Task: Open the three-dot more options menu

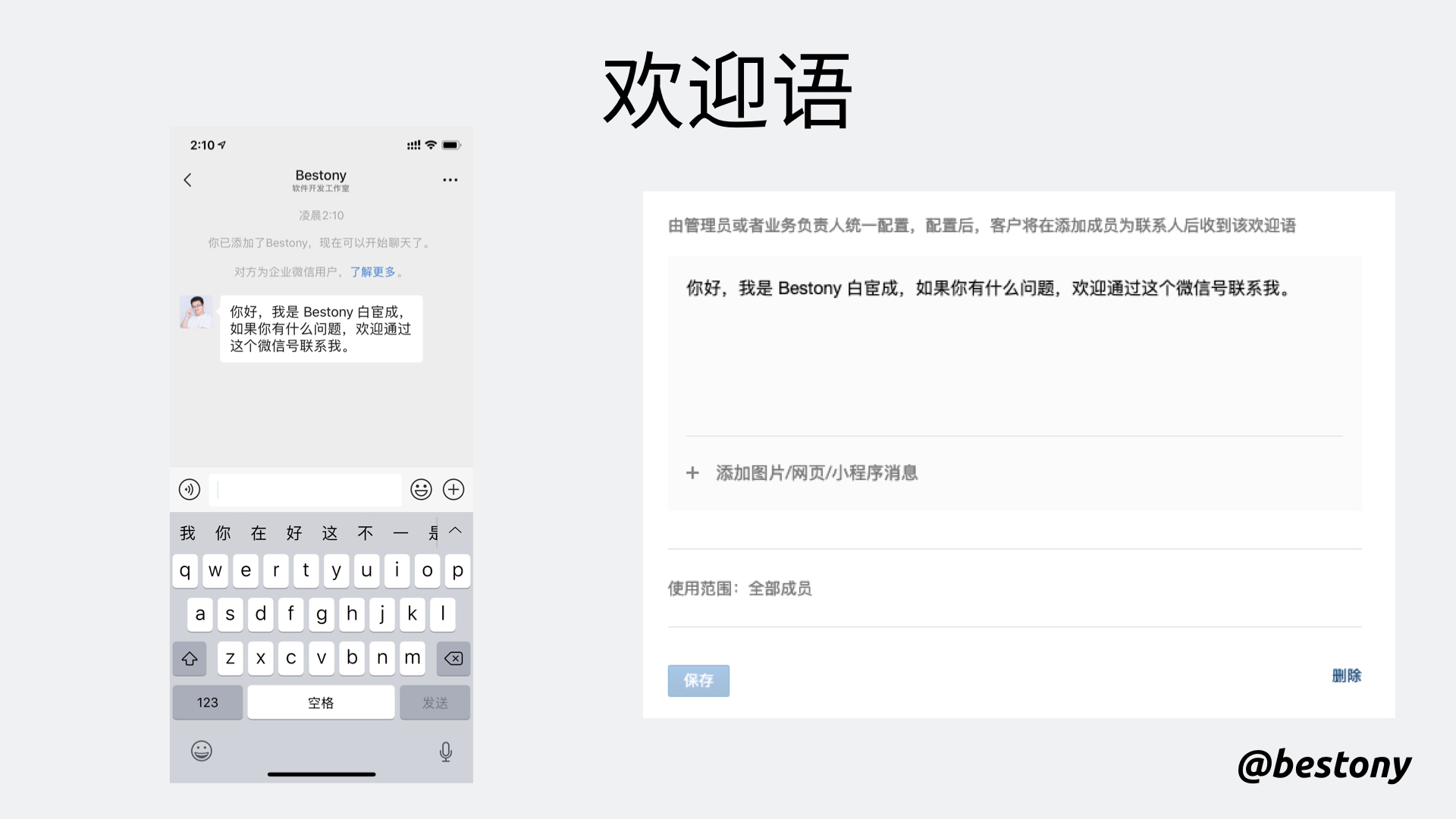Action: (450, 180)
